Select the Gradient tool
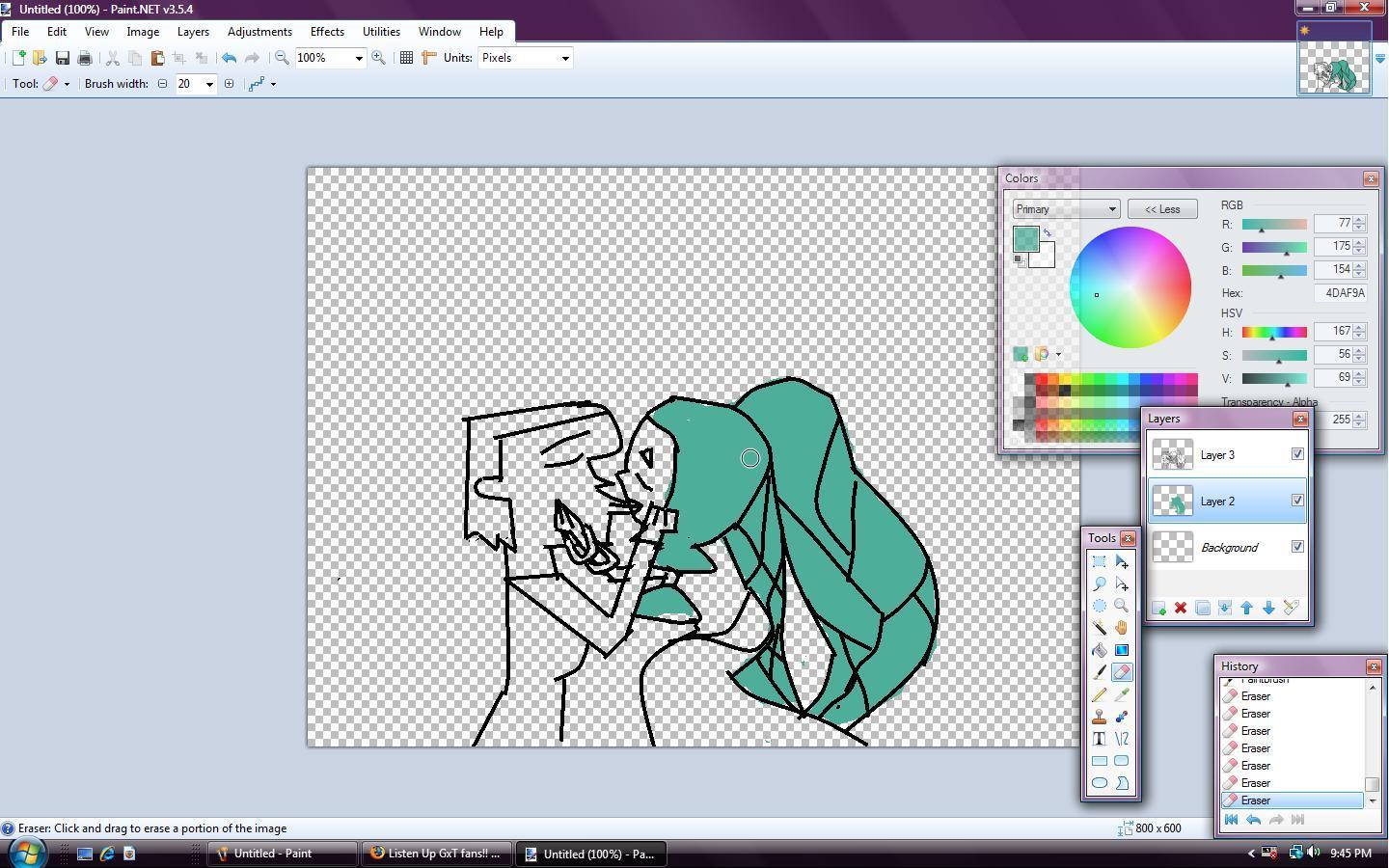The height and width of the screenshot is (868, 1389). tap(1122, 650)
